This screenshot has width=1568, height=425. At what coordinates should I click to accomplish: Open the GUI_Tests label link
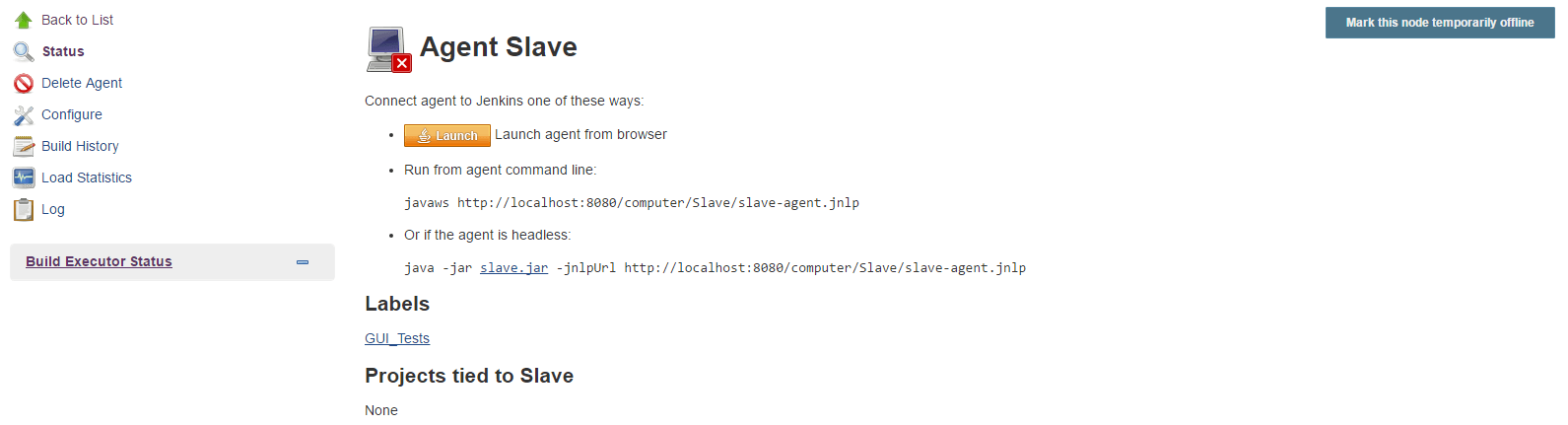(x=397, y=338)
